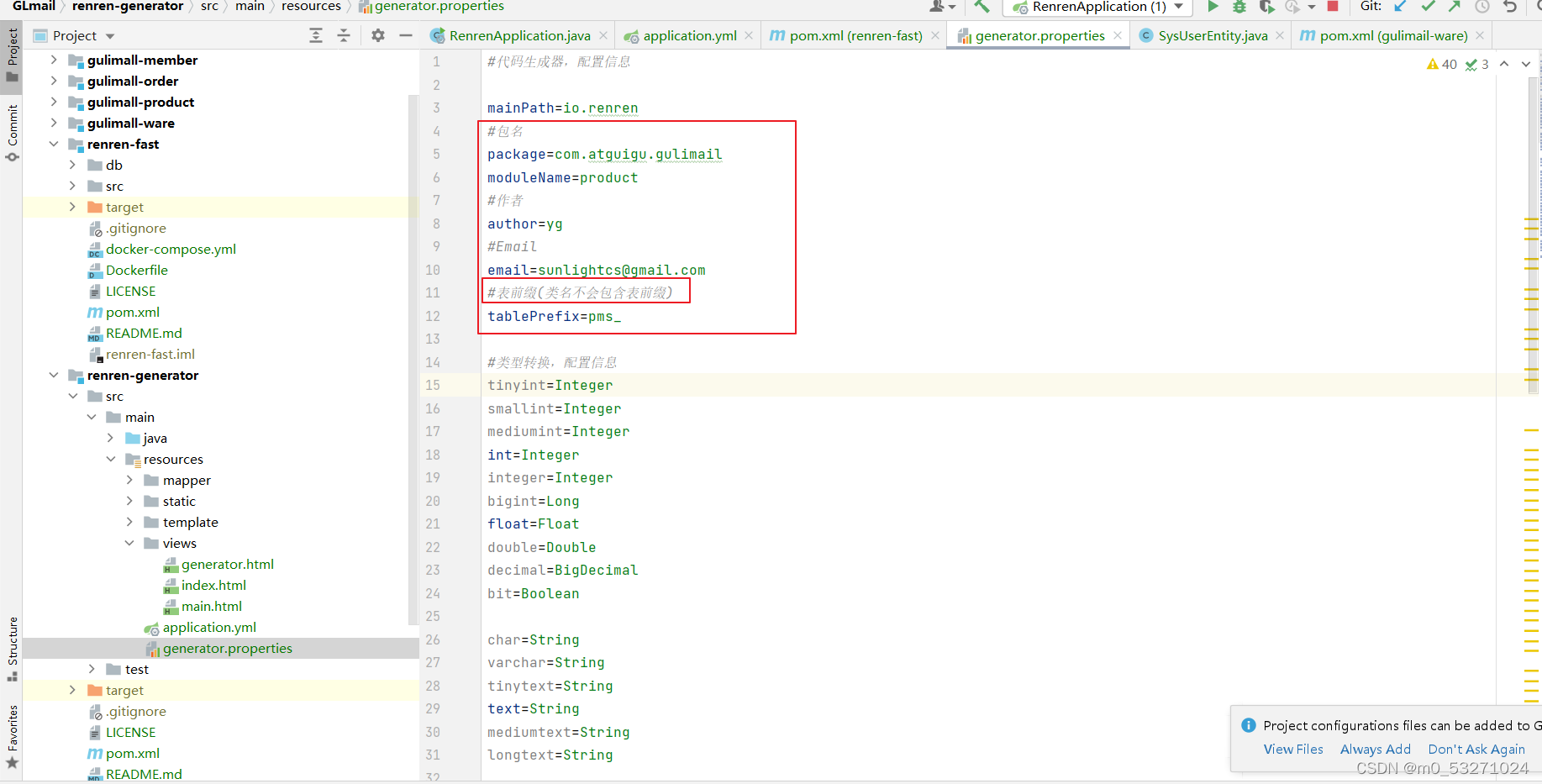Select renren-fast.iml file in tree
Viewport: 1542px width, 784px height.
coord(141,354)
